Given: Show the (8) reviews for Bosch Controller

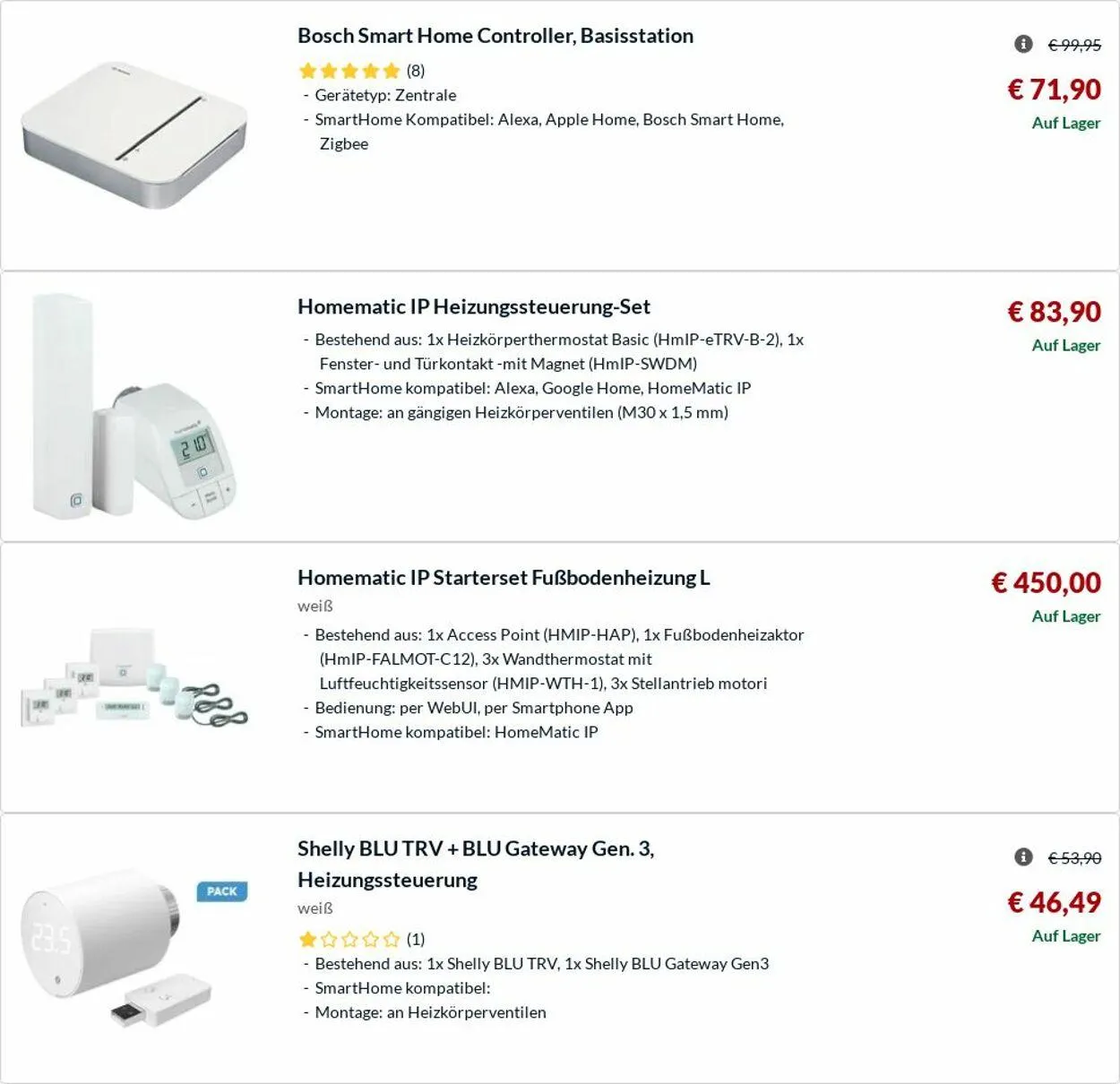Looking at the screenshot, I should pos(416,71).
